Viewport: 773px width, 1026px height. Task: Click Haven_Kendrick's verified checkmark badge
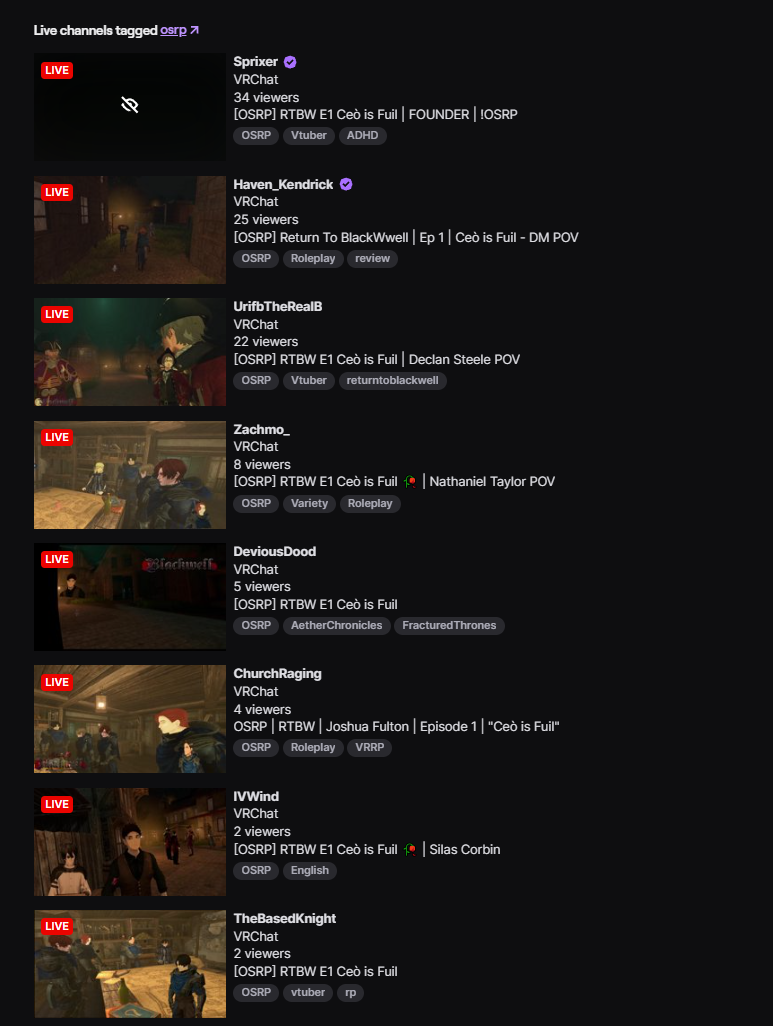[346, 185]
